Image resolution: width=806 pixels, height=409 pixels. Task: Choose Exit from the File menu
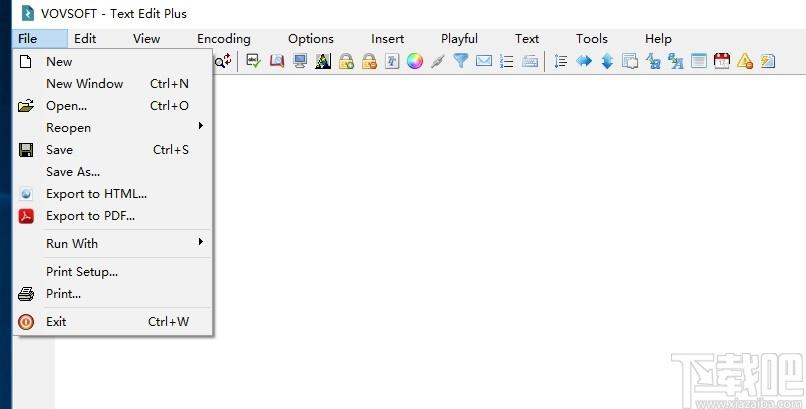(x=112, y=322)
